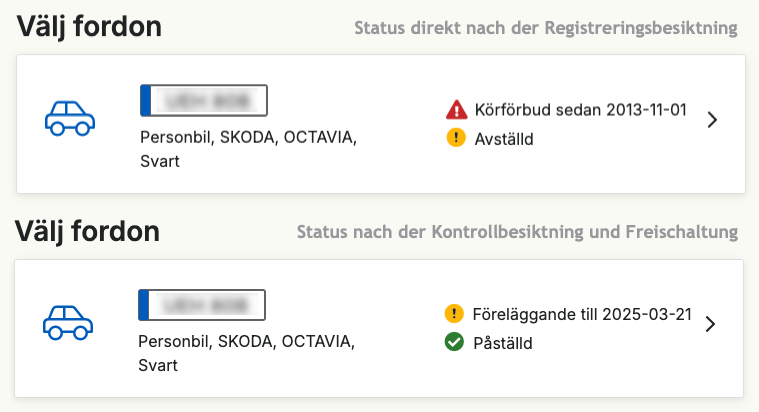Viewport: 759px width, 412px height.
Task: Click blurred license plate in Påställd card
Action: click(201, 303)
